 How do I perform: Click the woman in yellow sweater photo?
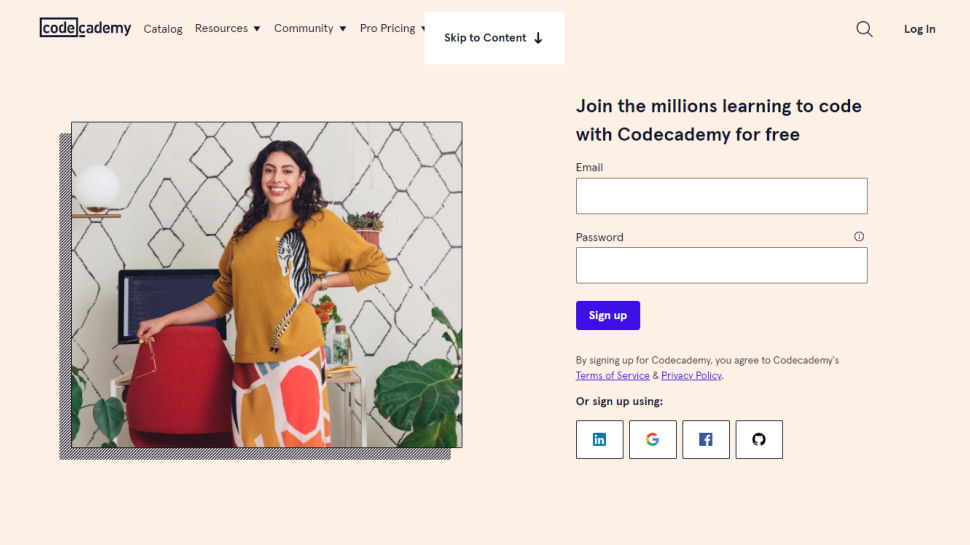coord(267,285)
